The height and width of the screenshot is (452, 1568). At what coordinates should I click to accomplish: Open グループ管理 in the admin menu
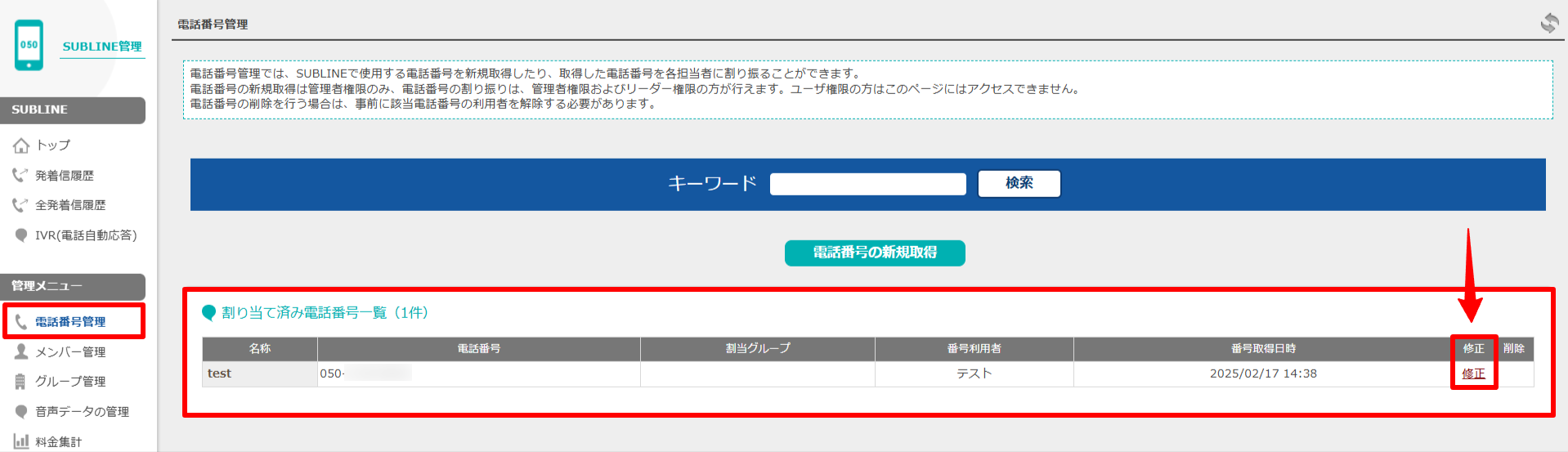coord(70,382)
